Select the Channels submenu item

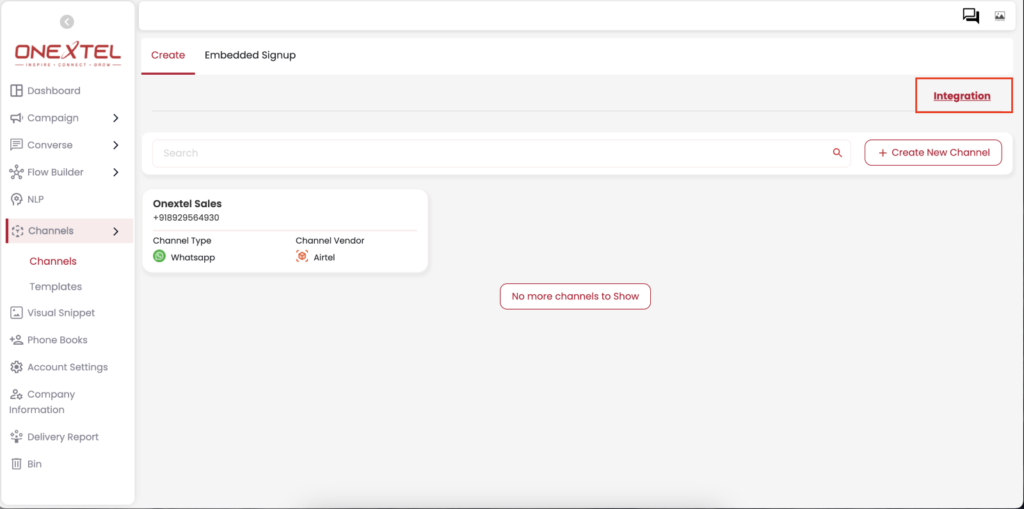pyautogui.click(x=53, y=261)
